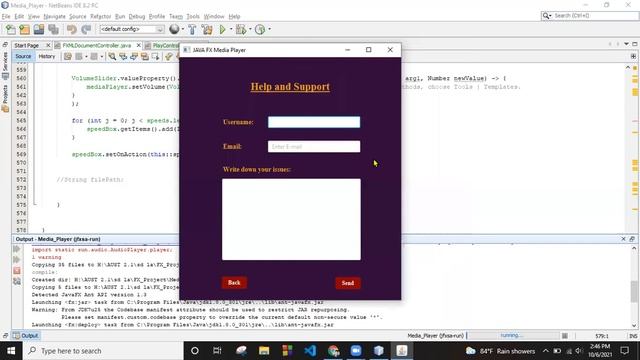Open Chrome from the taskbar
This screenshot has width=640, height=360.
click(333, 351)
